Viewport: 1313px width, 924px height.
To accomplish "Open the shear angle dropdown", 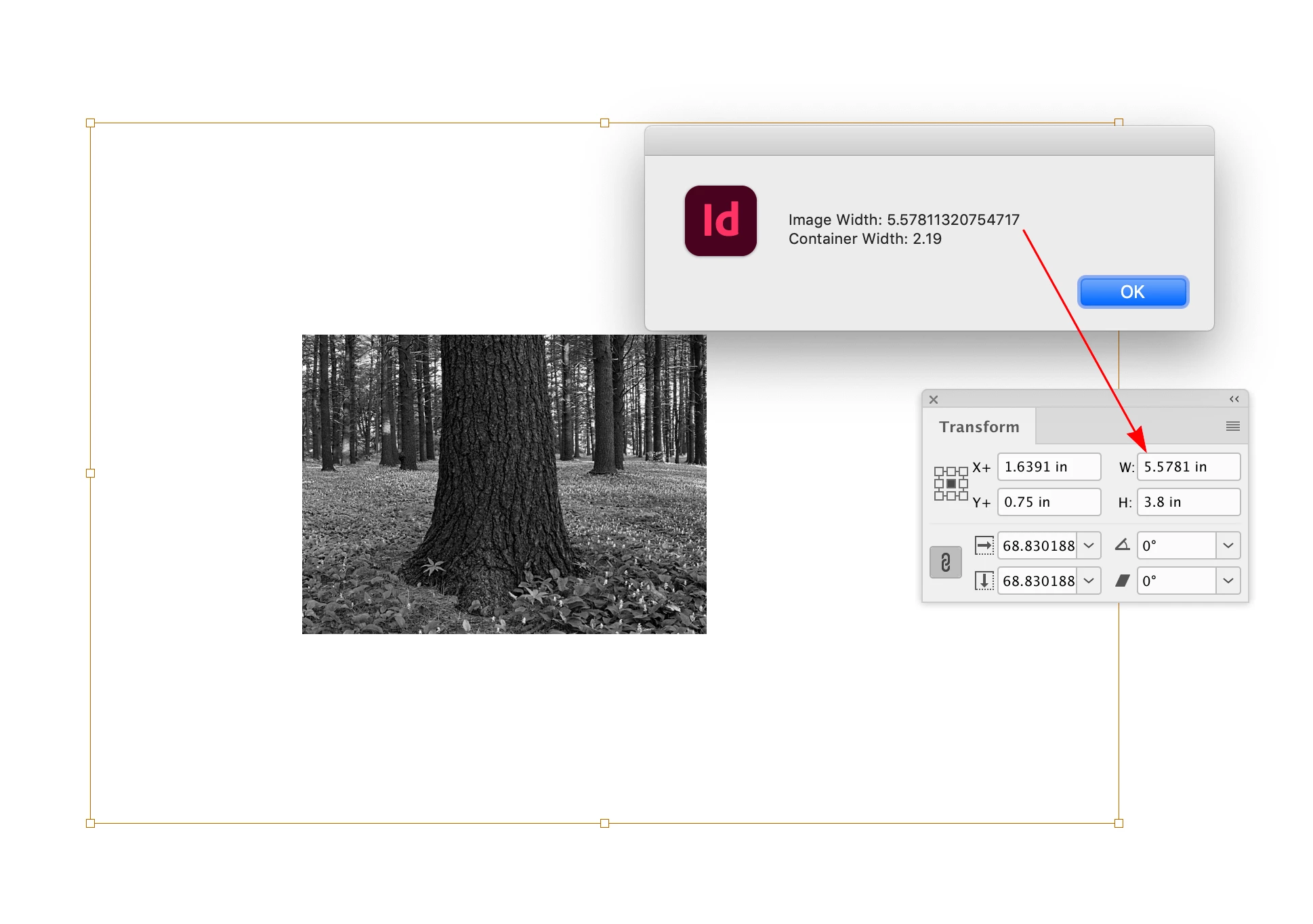I will [x=1228, y=581].
